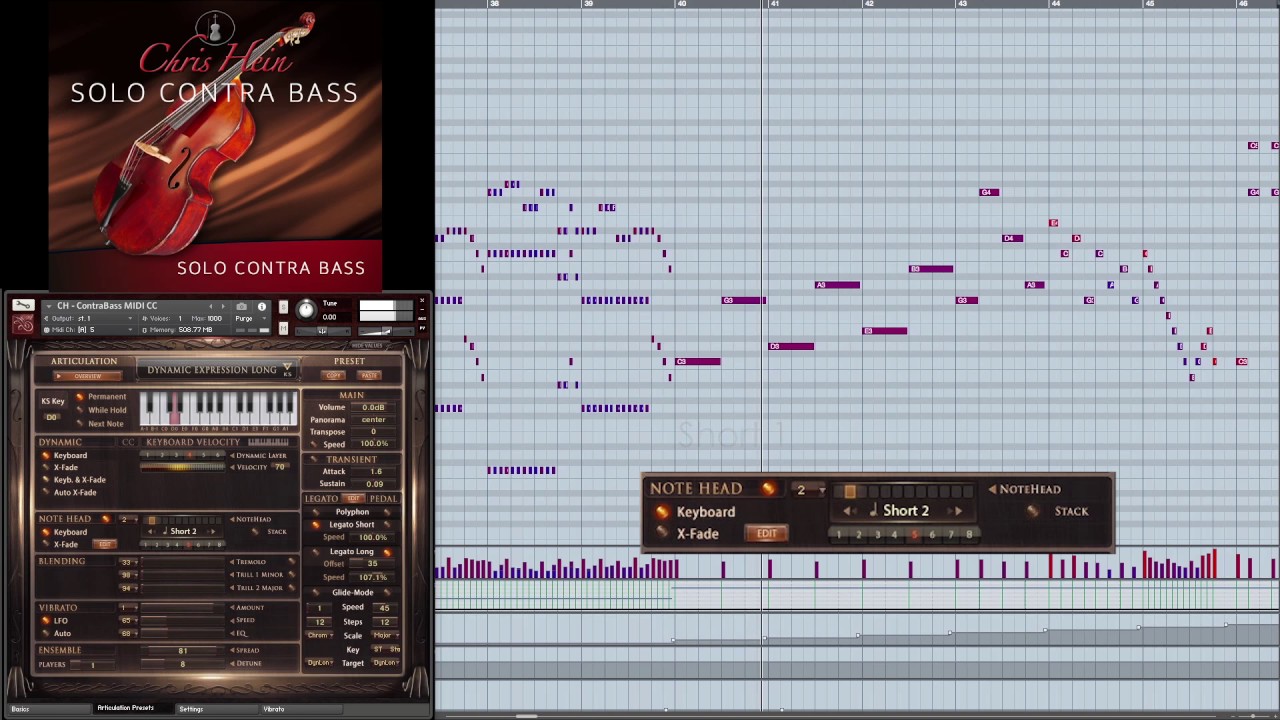Image resolution: width=1280 pixels, height=720 pixels.
Task: Click the ornament logo below the wrench
Action: [x=23, y=324]
